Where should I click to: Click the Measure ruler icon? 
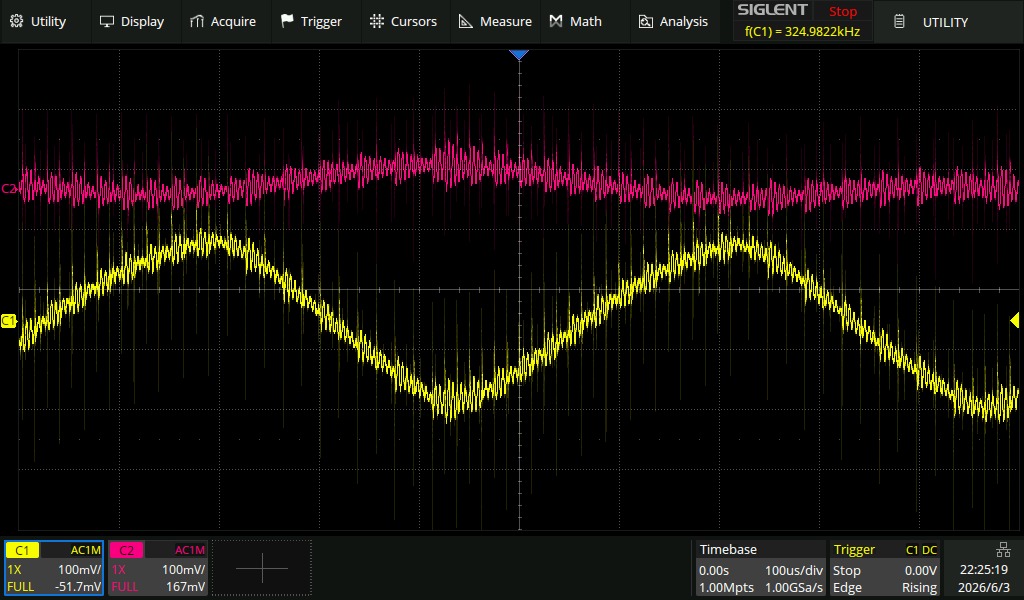click(x=466, y=22)
